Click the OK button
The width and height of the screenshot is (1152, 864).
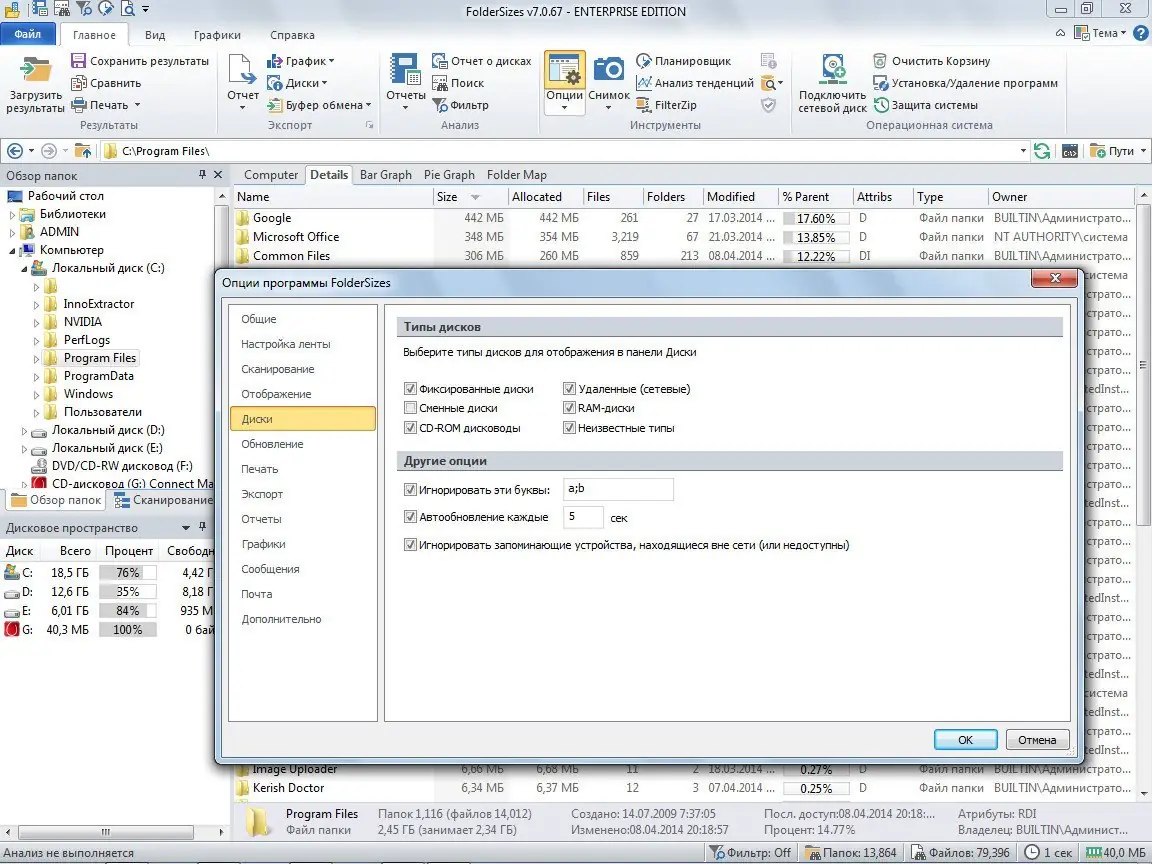[x=965, y=740]
